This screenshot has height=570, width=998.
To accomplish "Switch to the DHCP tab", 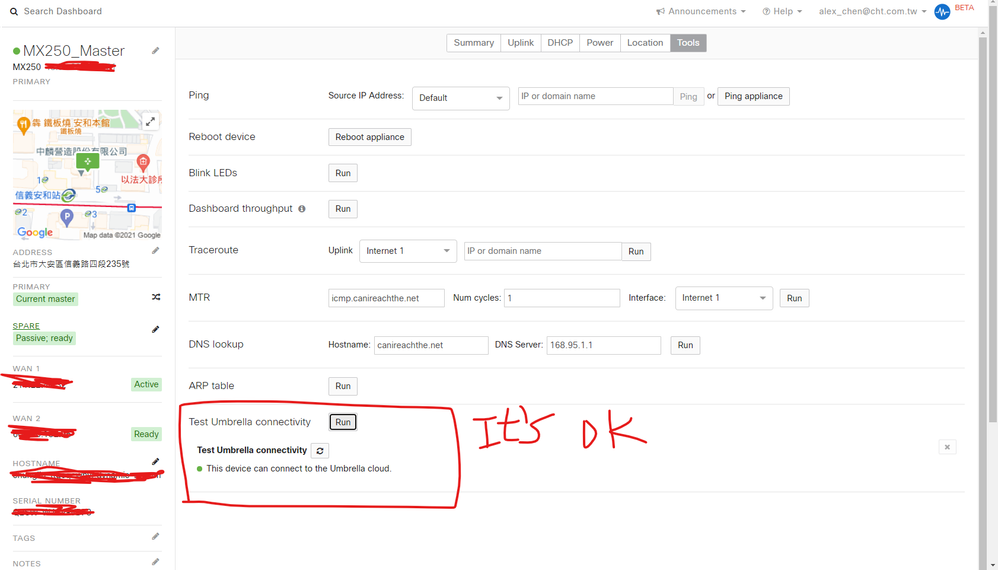I will (x=560, y=43).
